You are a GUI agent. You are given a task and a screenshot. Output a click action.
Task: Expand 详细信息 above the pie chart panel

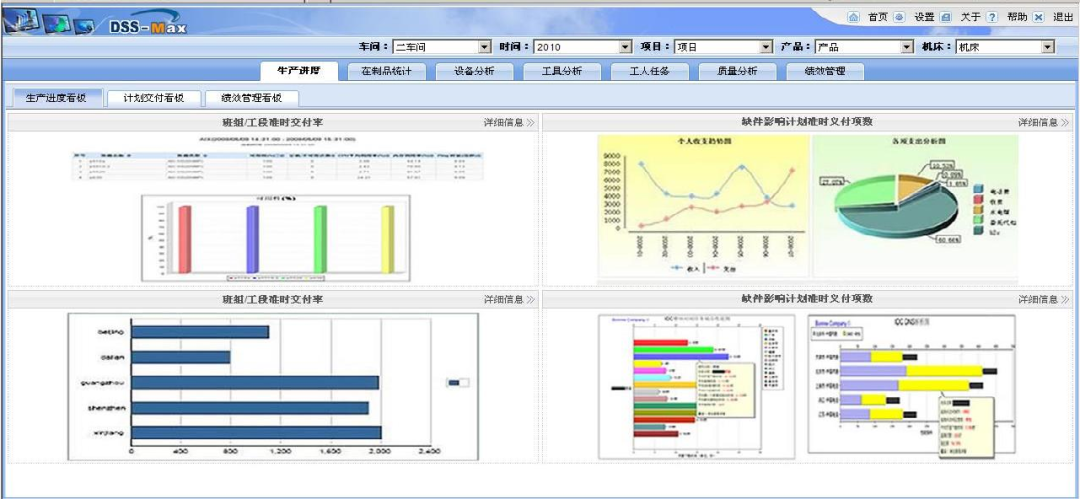(1044, 123)
